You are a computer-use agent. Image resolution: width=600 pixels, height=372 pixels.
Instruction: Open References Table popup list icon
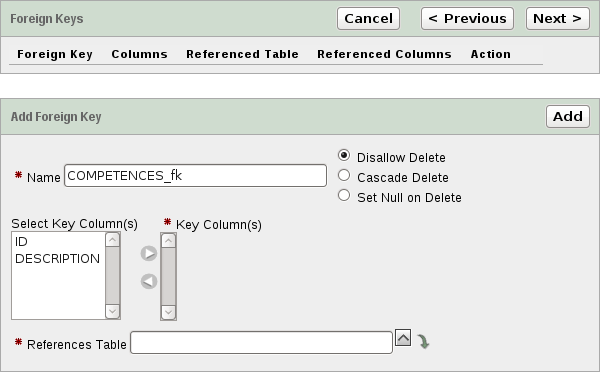tap(403, 338)
